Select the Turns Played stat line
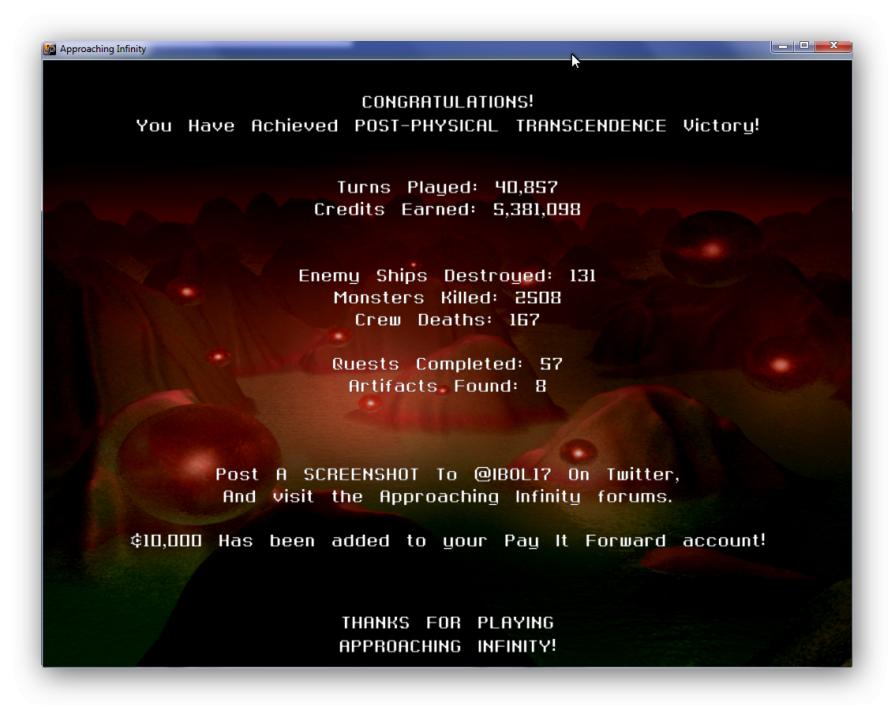 447,187
